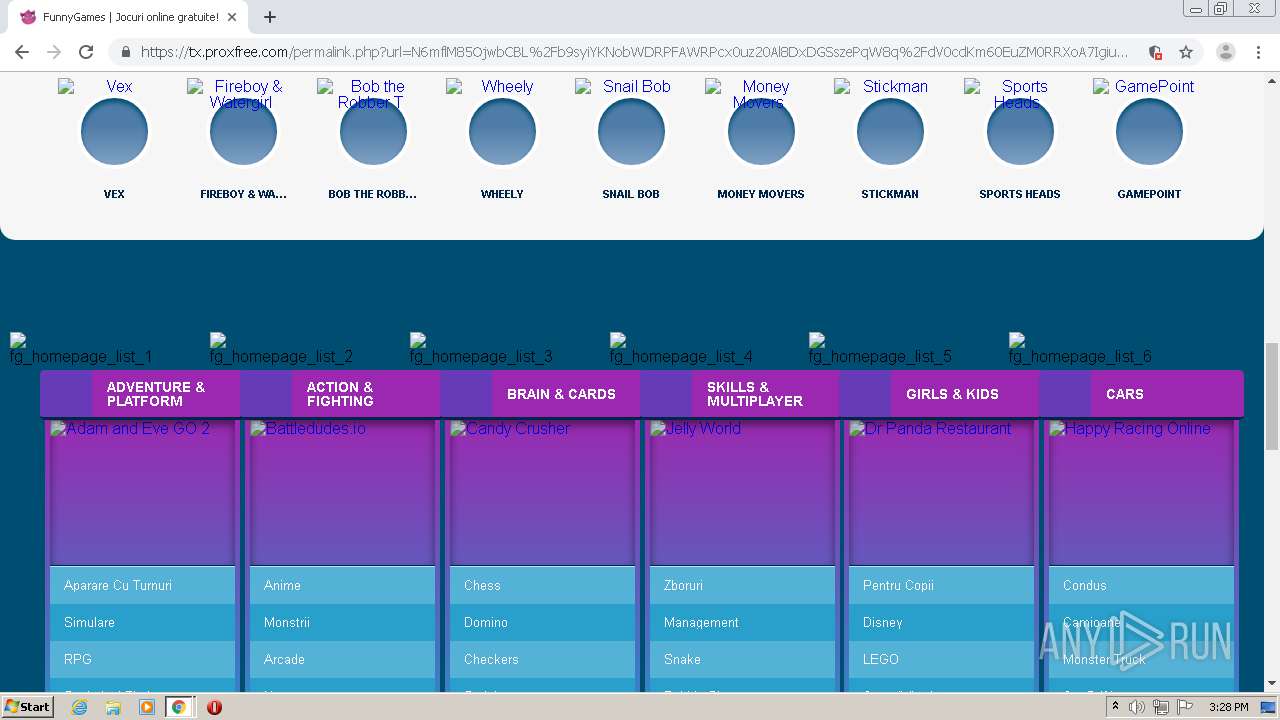Open the Snail Bob game icon

click(x=631, y=131)
